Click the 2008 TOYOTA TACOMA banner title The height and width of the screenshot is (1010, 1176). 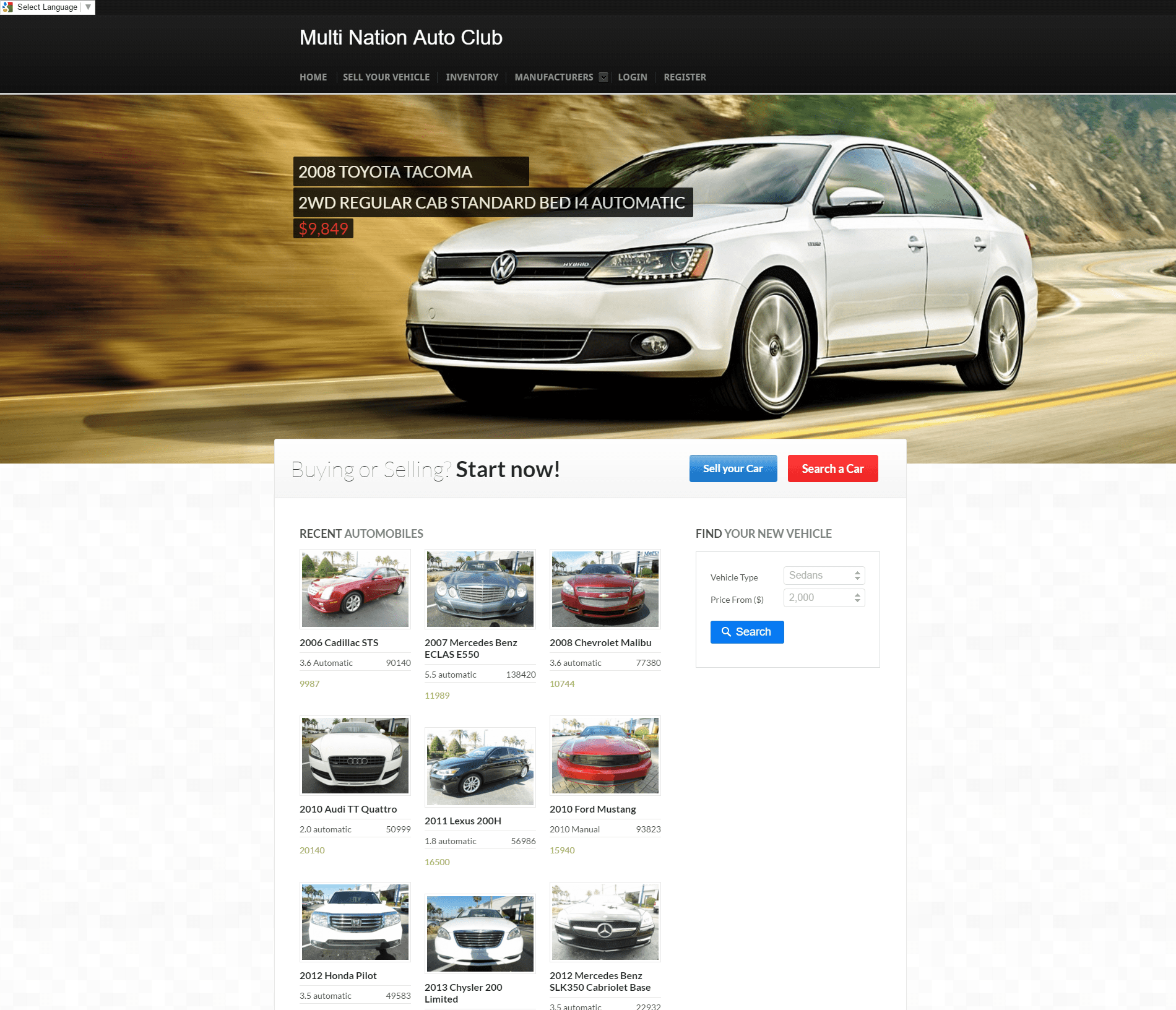[x=411, y=171]
